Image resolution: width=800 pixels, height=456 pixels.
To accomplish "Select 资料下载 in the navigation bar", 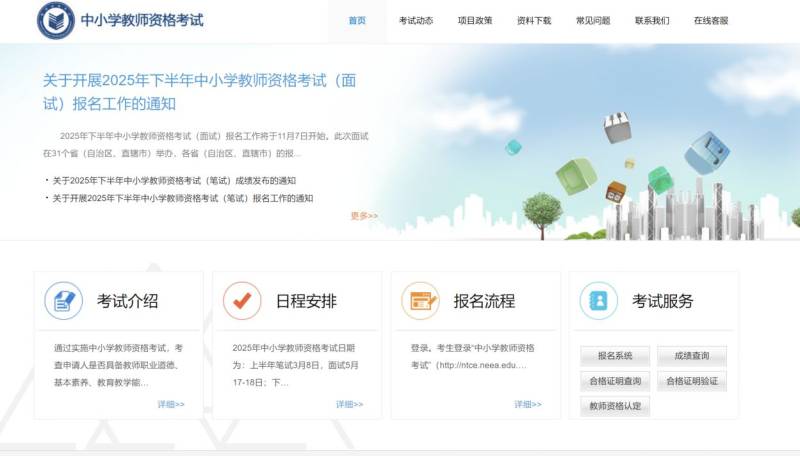I will (x=534, y=21).
